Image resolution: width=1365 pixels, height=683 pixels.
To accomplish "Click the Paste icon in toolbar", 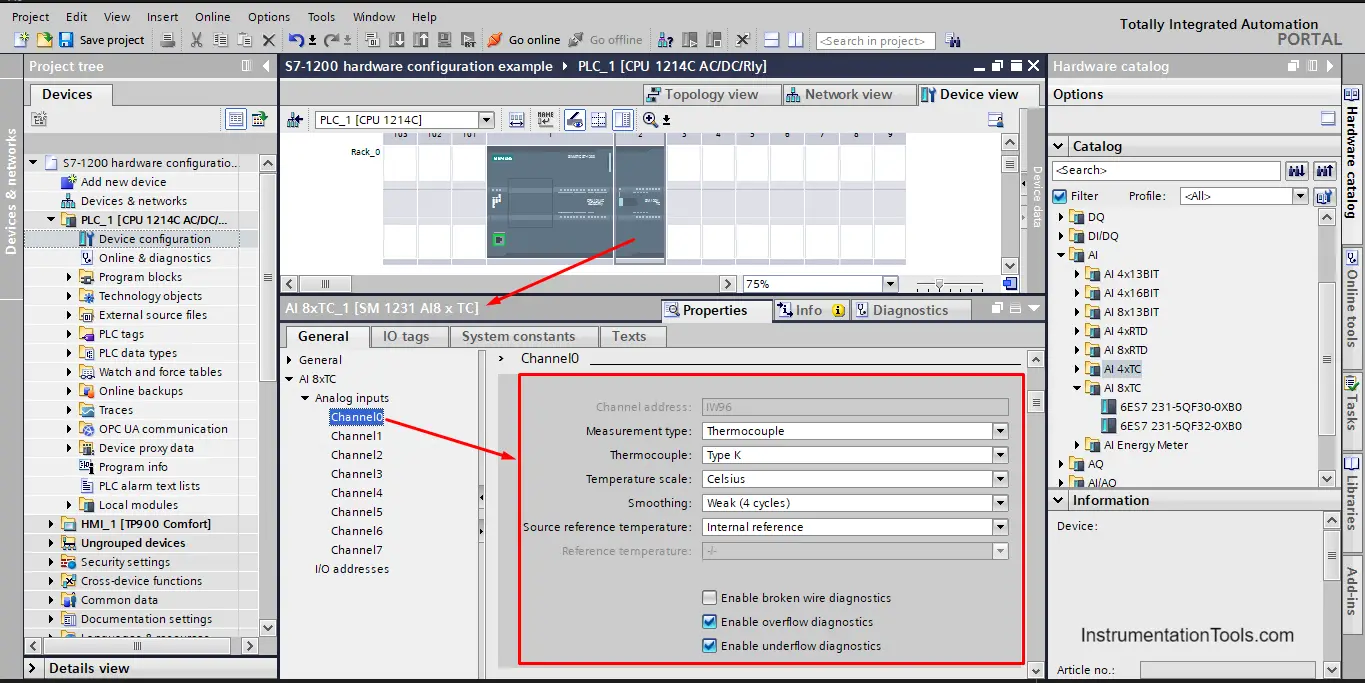I will [x=244, y=40].
